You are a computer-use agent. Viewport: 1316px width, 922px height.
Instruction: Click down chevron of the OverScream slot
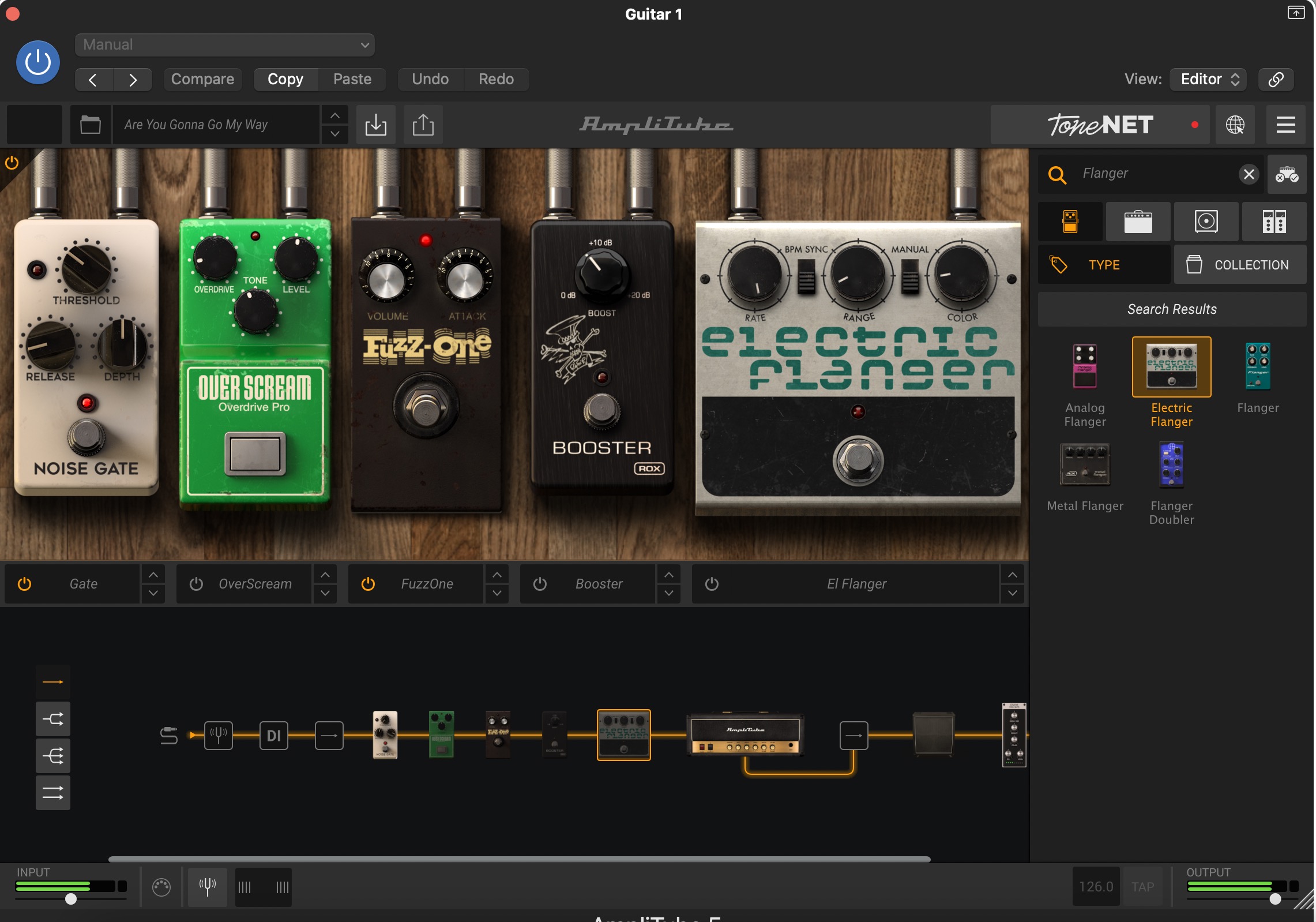[x=325, y=593]
